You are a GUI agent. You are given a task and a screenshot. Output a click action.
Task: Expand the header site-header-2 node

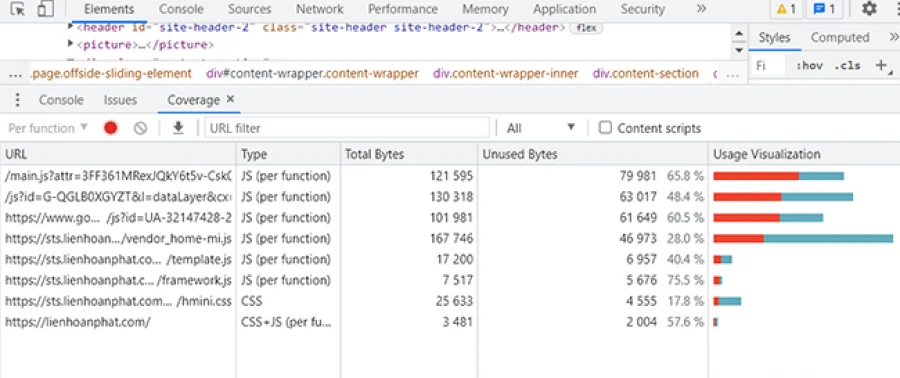pos(71,27)
